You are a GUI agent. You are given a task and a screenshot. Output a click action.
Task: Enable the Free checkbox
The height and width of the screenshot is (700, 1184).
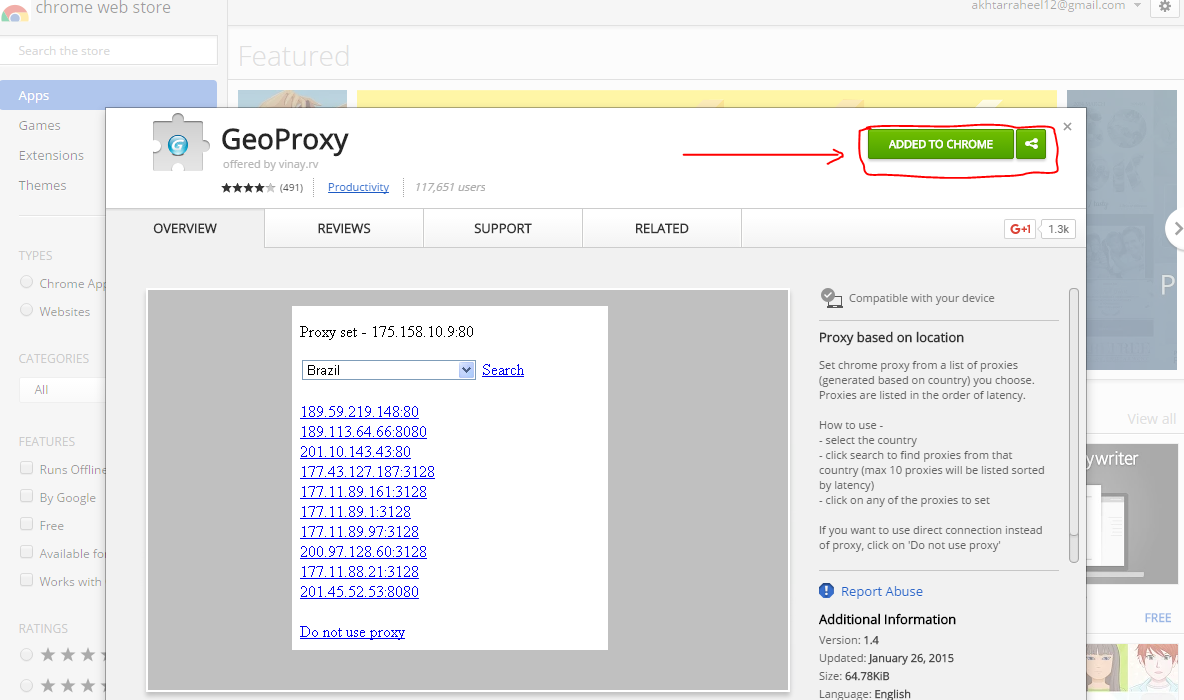point(26,524)
